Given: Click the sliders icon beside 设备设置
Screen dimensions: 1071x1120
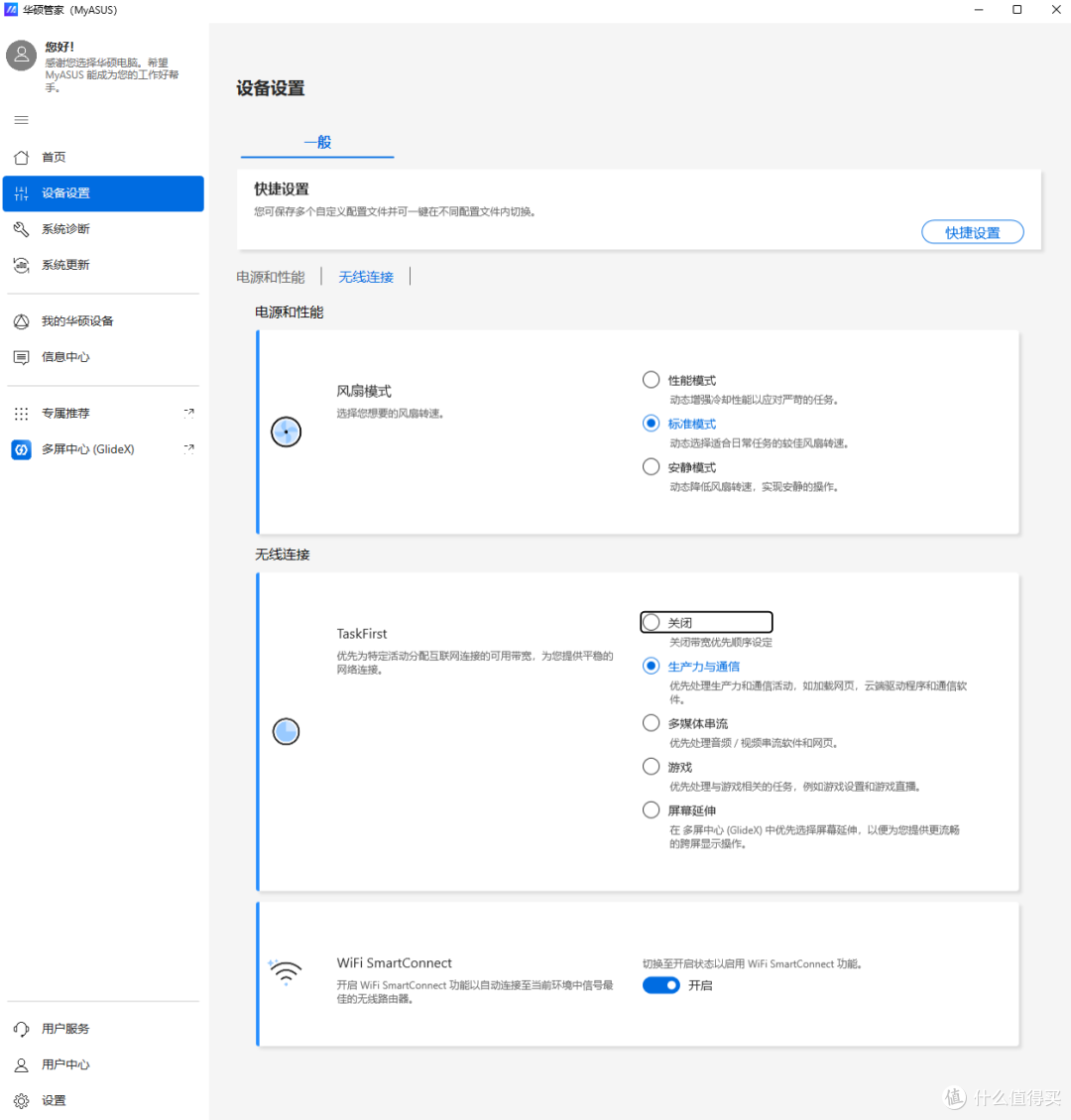Looking at the screenshot, I should (x=22, y=193).
